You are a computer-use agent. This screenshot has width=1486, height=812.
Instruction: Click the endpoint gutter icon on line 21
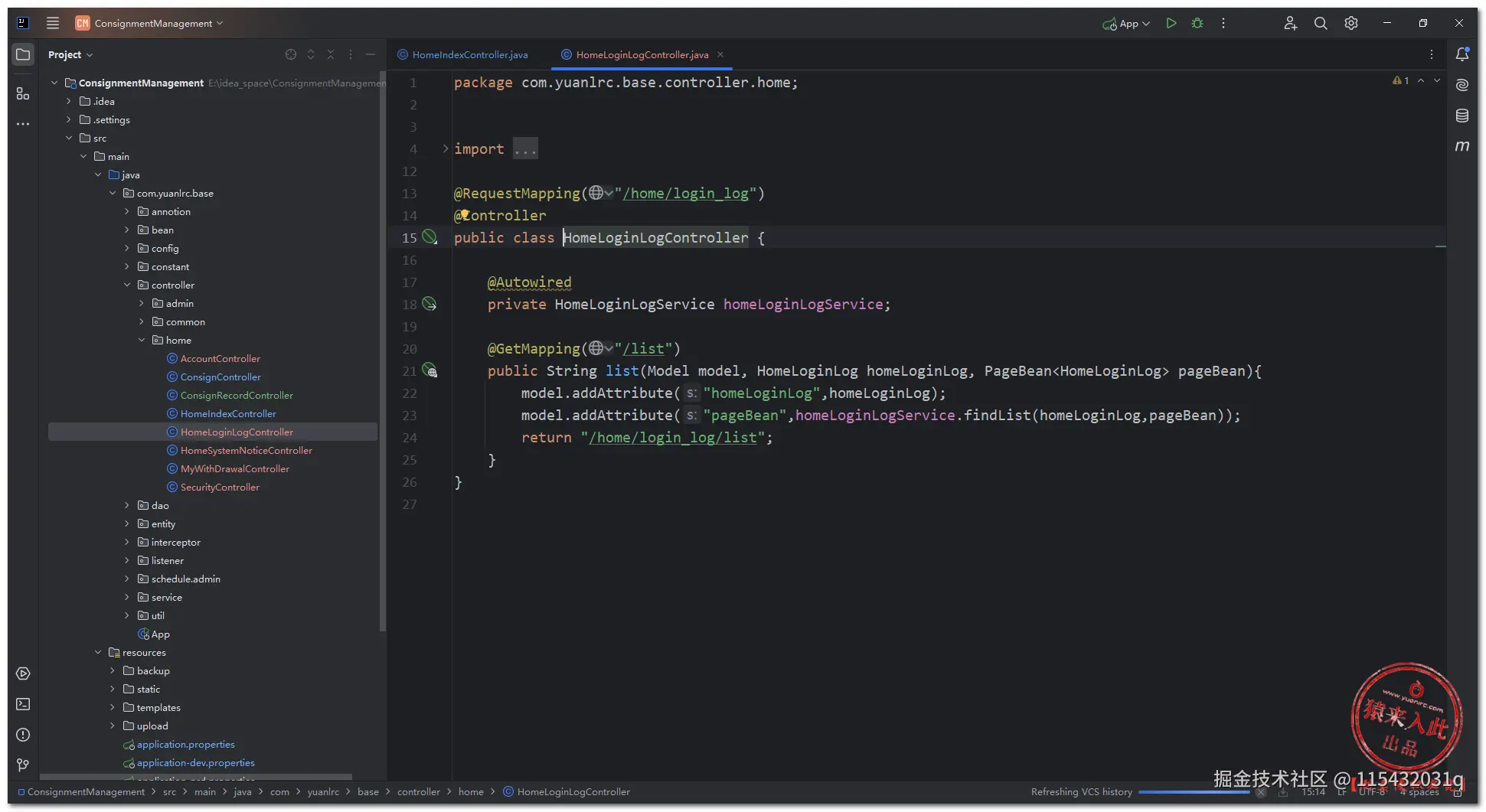coord(429,370)
